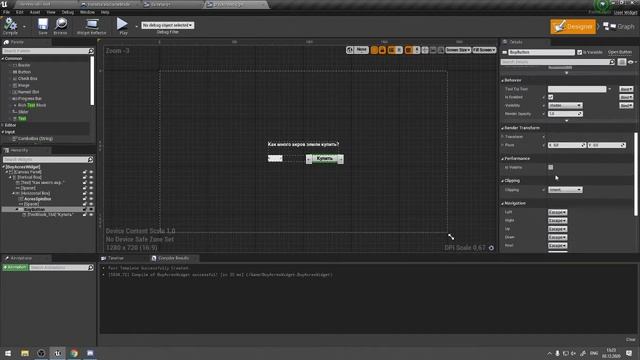Collapse BuyButton node in hierarchy

(17, 209)
